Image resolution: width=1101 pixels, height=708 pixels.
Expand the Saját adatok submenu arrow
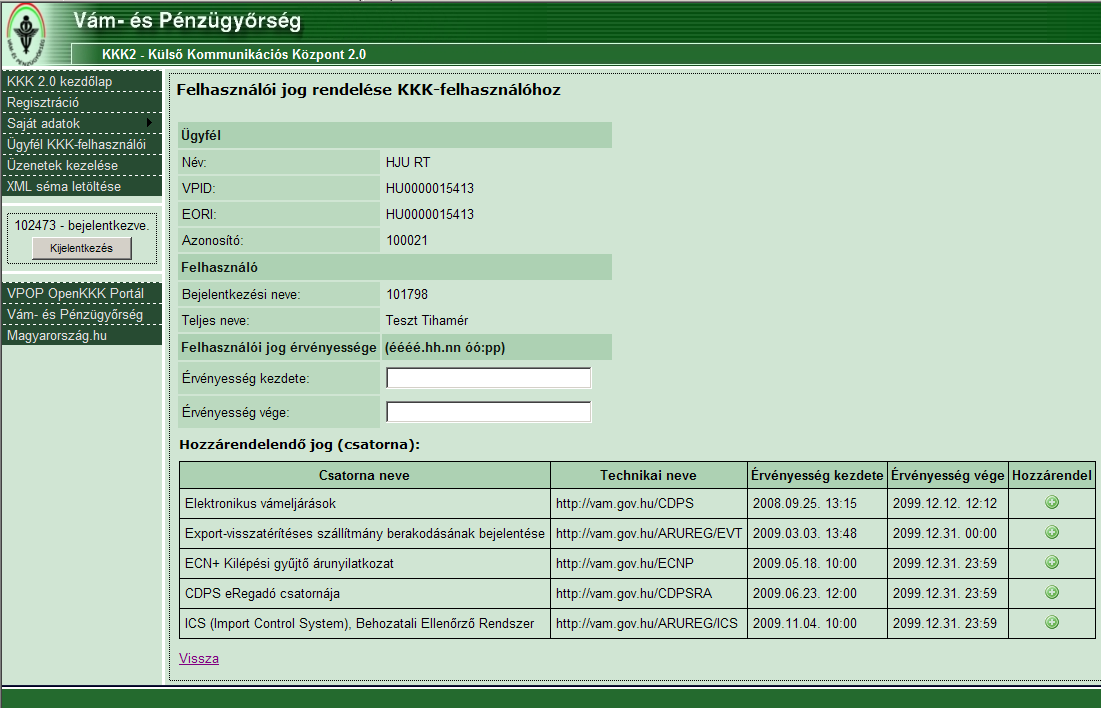[150, 123]
